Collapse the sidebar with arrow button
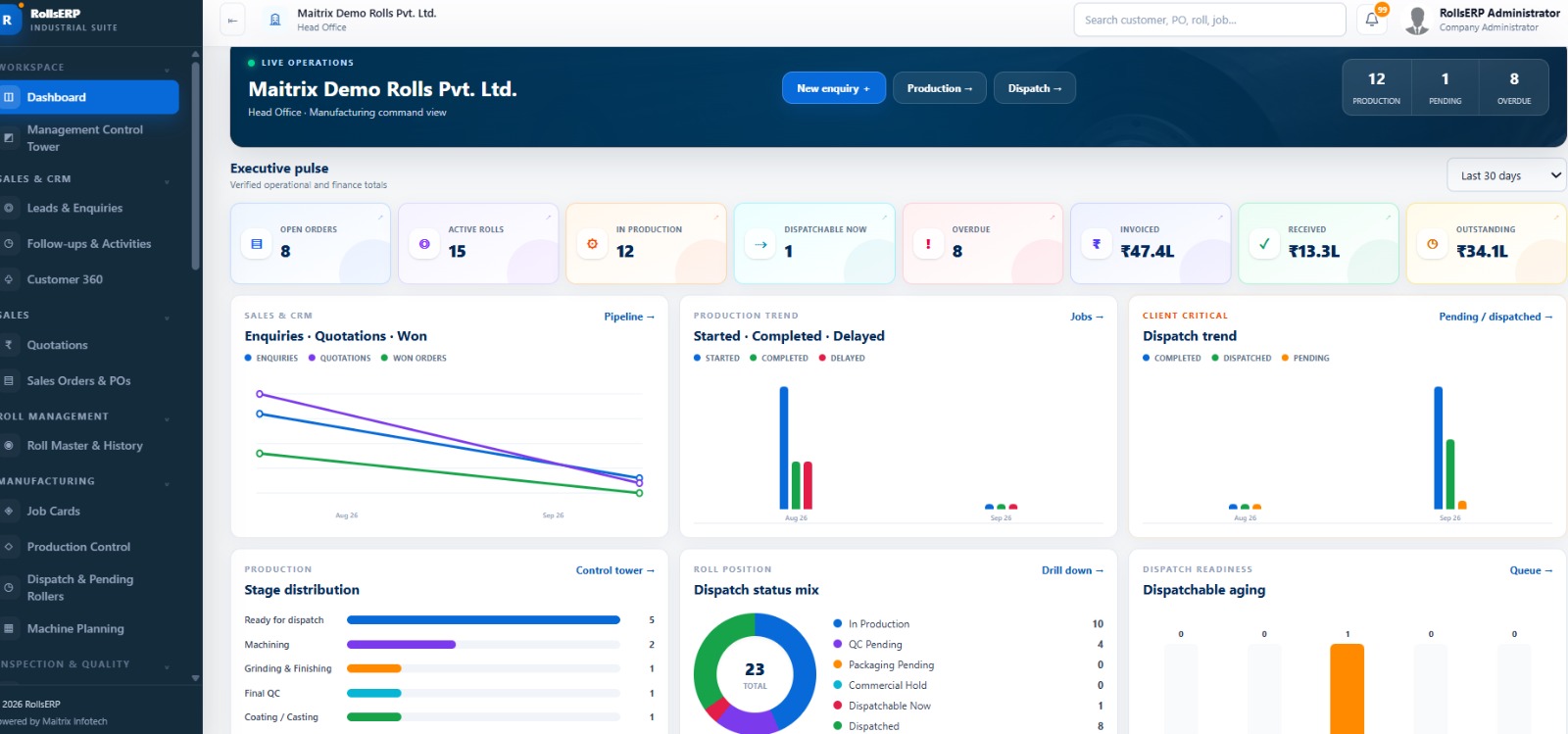The height and width of the screenshot is (734, 1568). pos(232,20)
